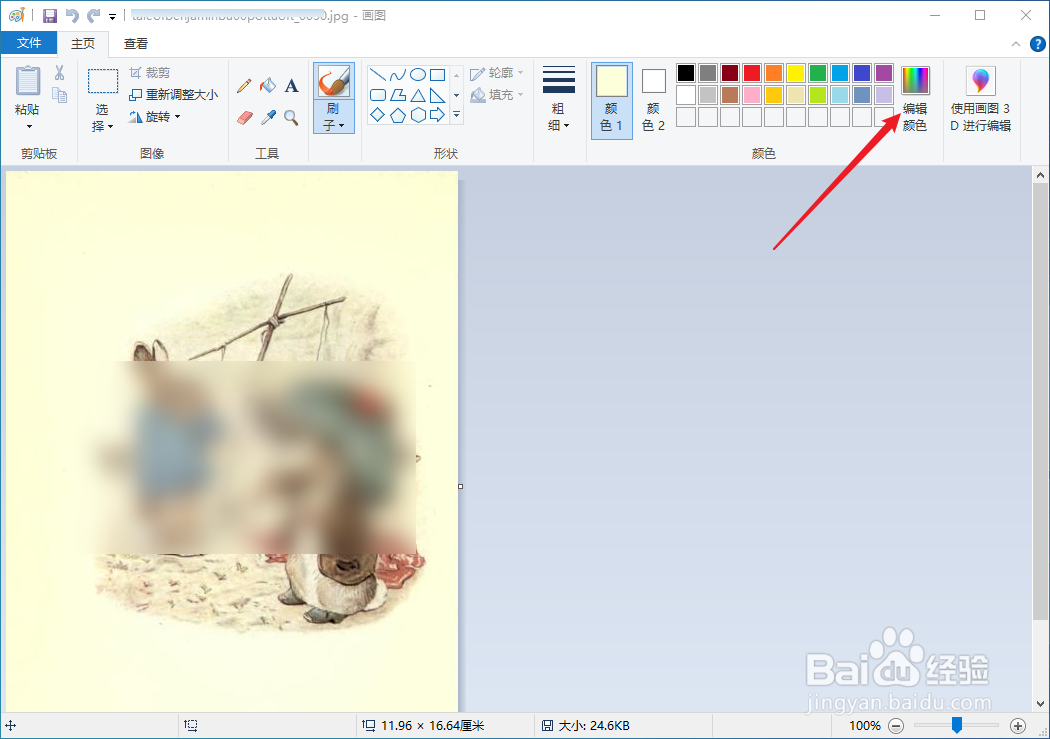Select the Right triangle shape

pos(437,95)
